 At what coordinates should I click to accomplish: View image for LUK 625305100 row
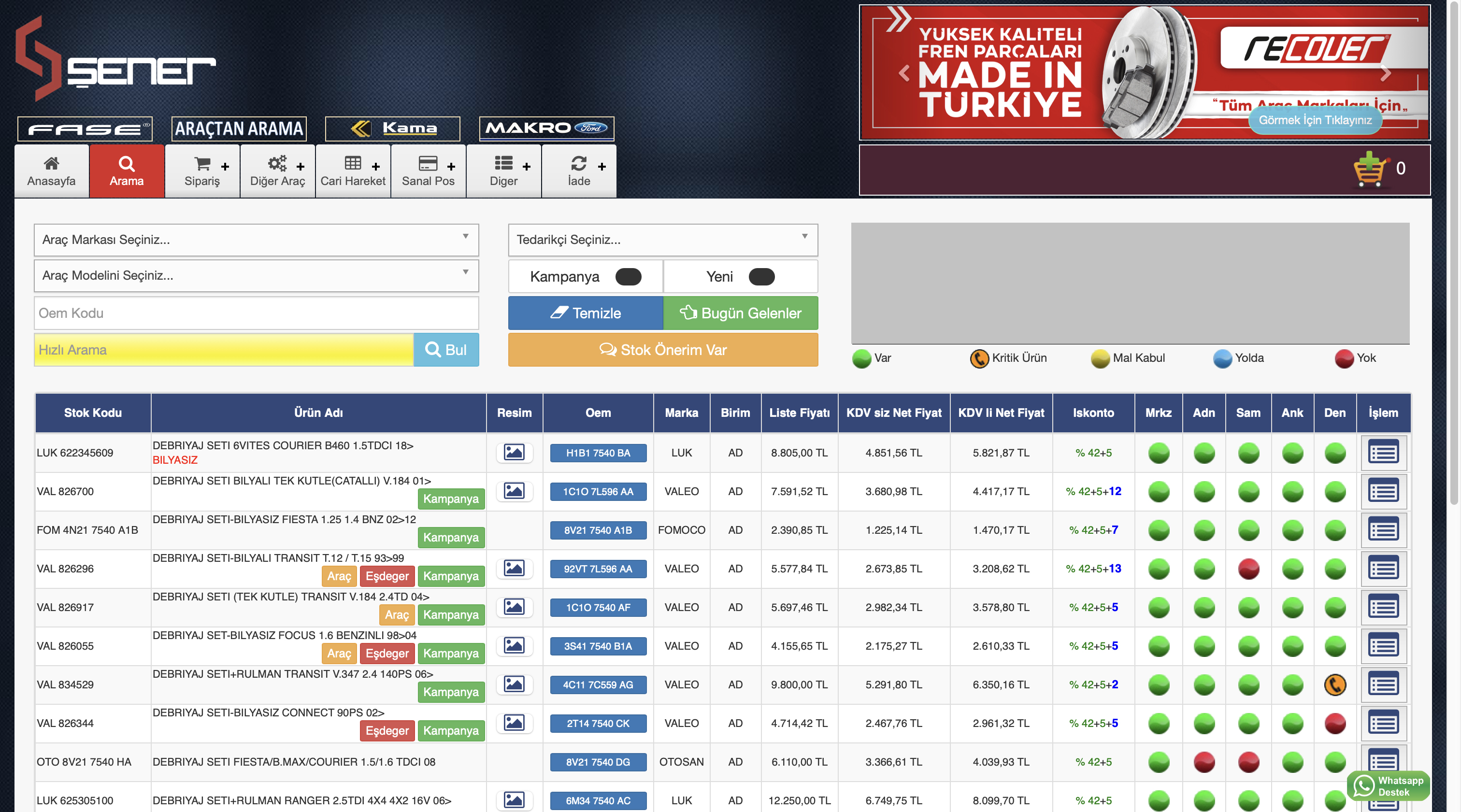[x=514, y=800]
